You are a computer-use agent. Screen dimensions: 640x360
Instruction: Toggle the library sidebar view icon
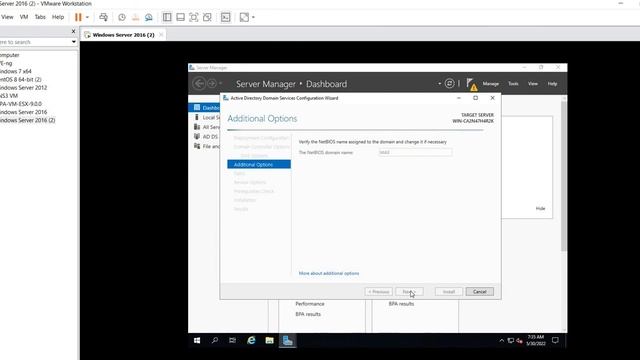[167, 17]
